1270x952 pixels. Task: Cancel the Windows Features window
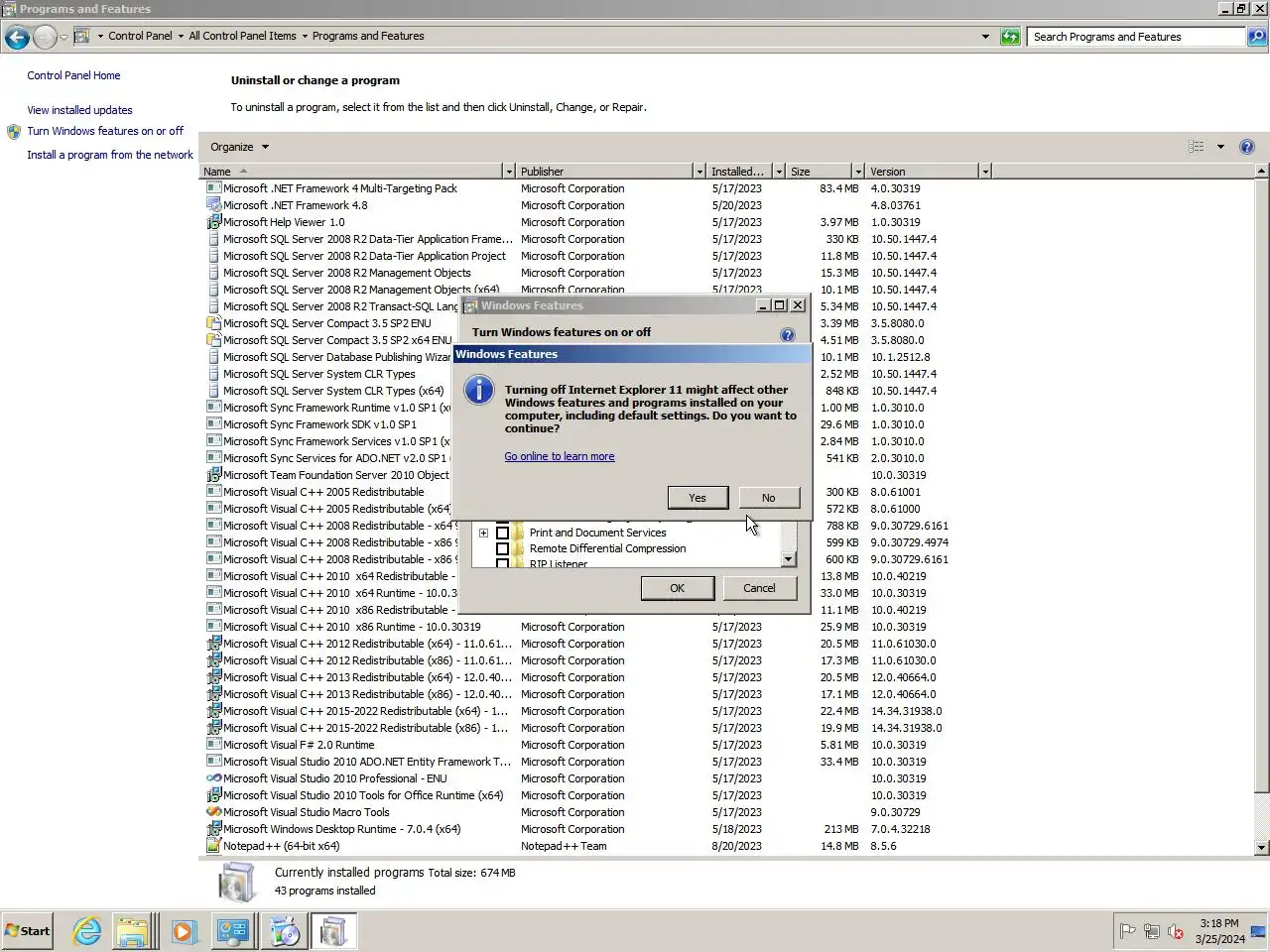(x=759, y=588)
